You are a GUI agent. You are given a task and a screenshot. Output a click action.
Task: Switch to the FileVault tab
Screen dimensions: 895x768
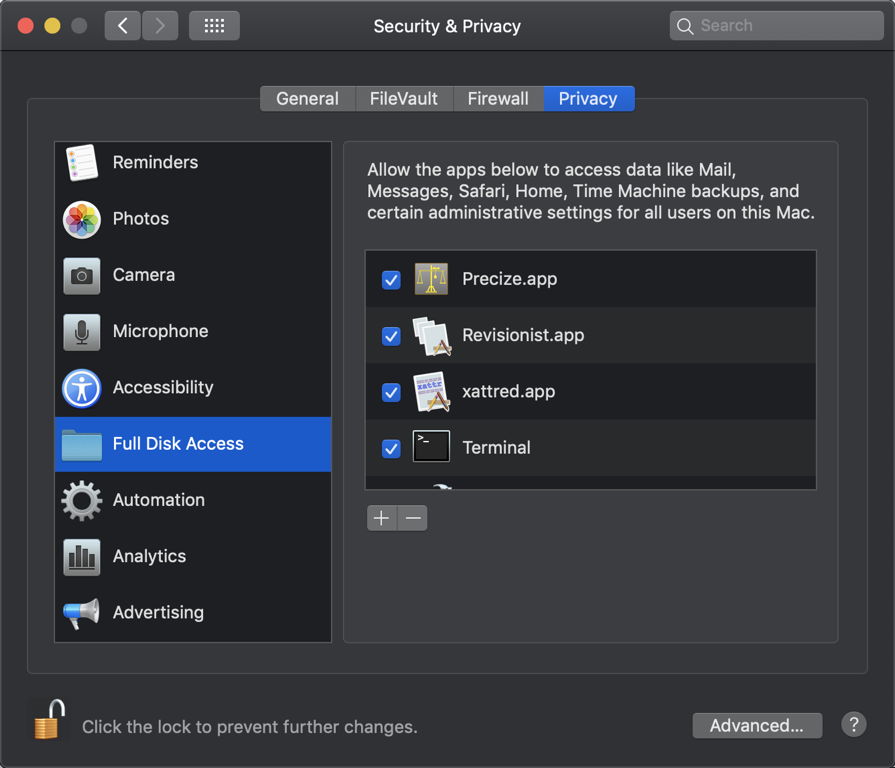(x=404, y=99)
